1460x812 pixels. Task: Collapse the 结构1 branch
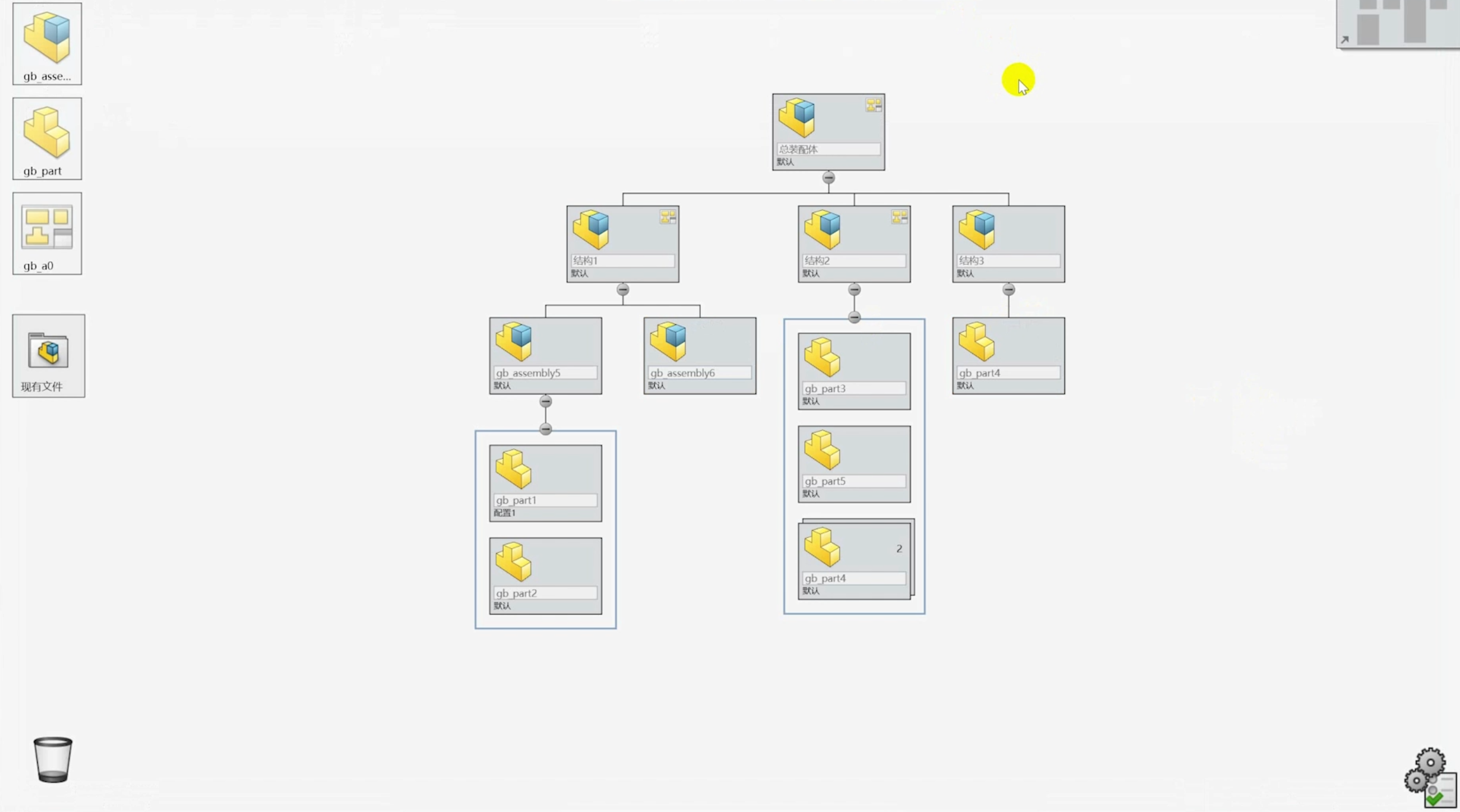point(622,290)
